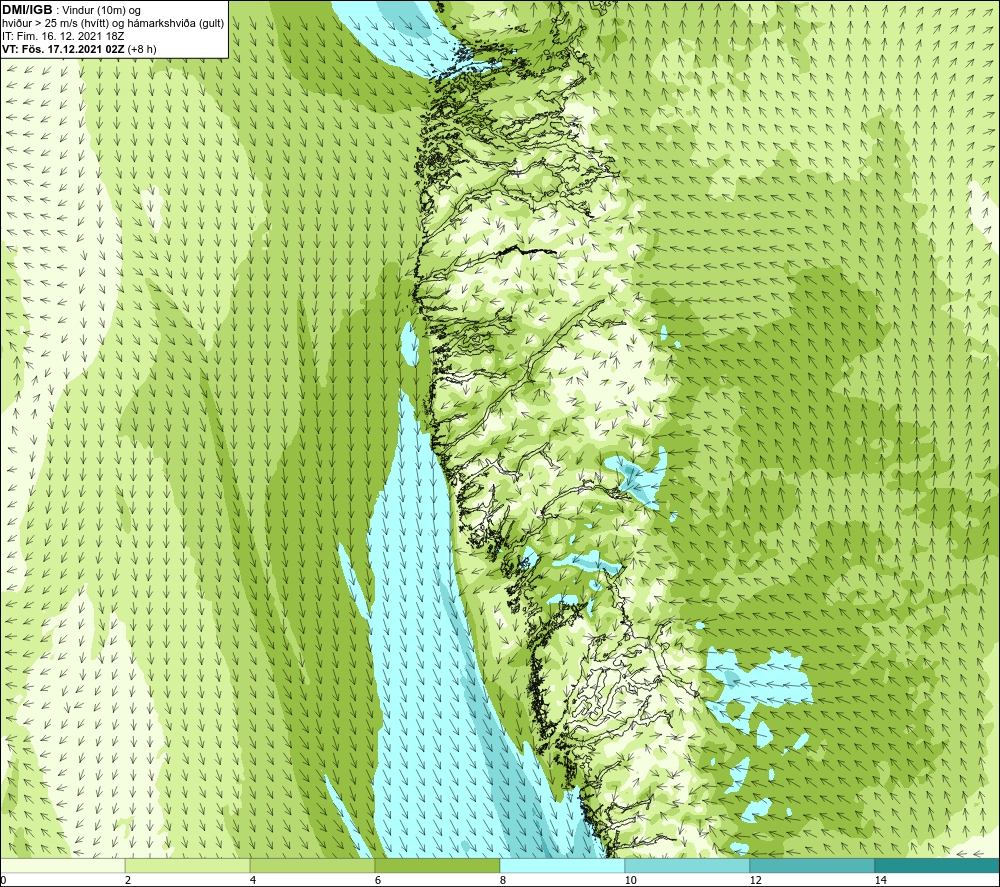The width and height of the screenshot is (1000, 887).
Task: Click the '12' label on color scale
Action: [x=756, y=880]
